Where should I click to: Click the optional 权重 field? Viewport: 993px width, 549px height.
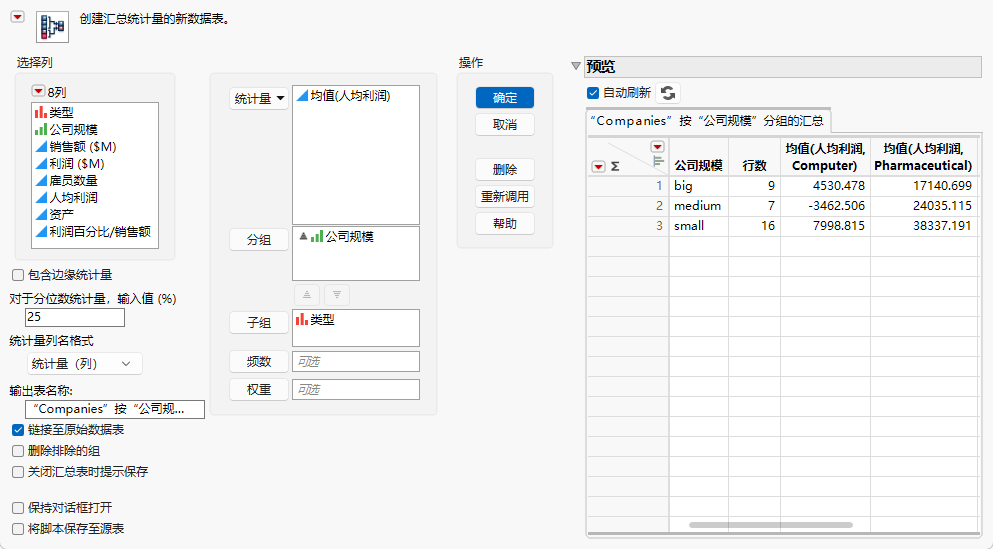(356, 389)
